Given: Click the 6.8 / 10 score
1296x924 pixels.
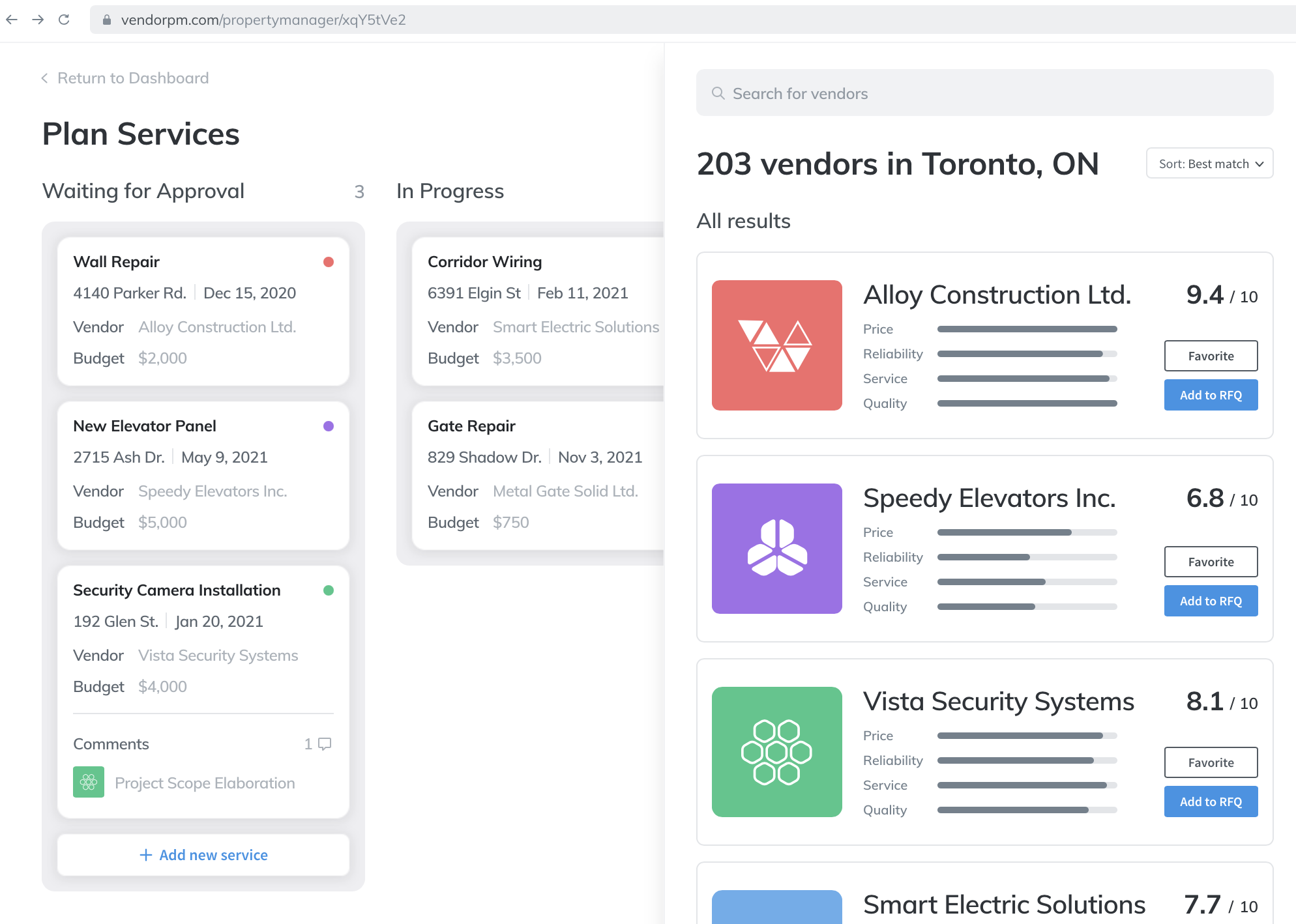Looking at the screenshot, I should (1222, 498).
